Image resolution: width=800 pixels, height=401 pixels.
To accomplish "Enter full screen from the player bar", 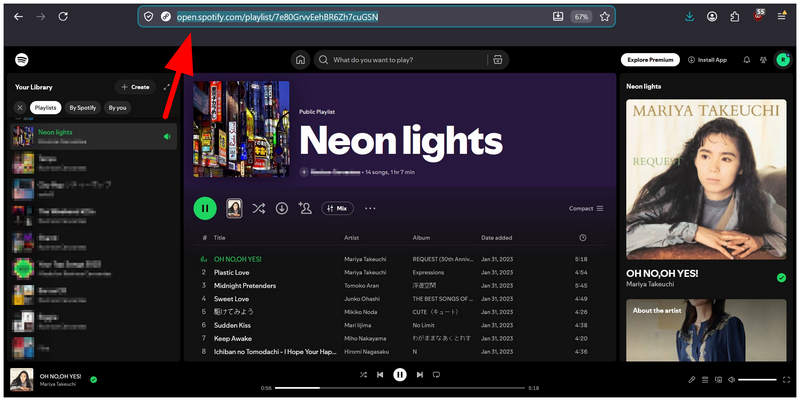I will click(786, 380).
